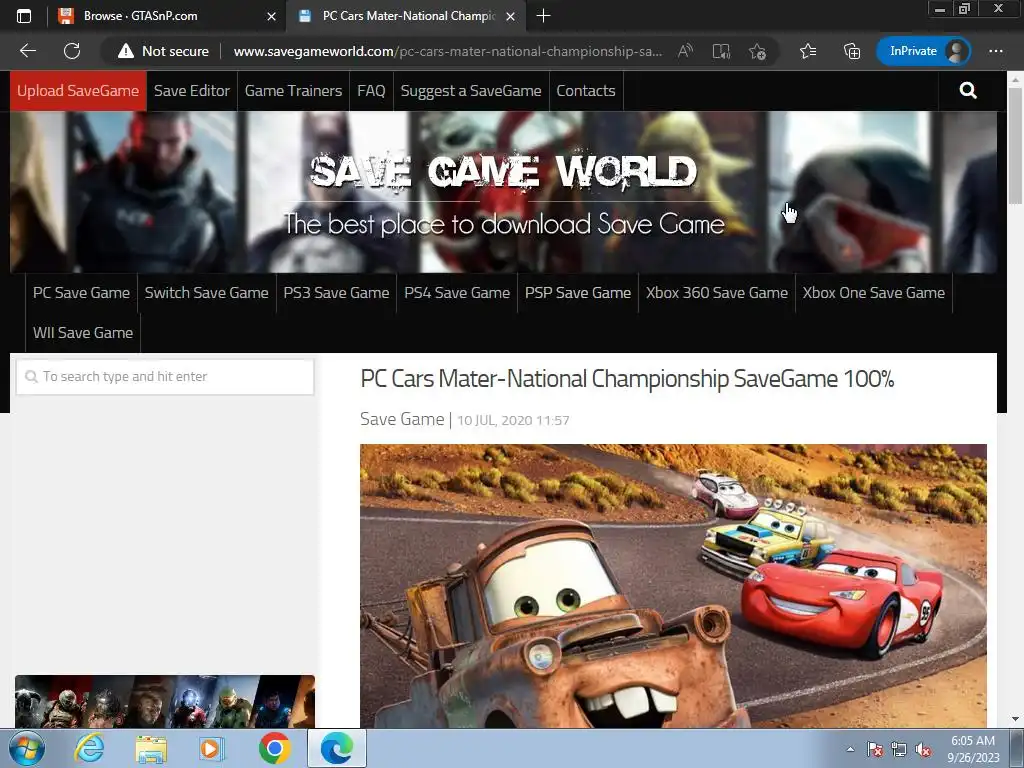Open the Save Editor menu item
The image size is (1024, 768).
pyautogui.click(x=192, y=91)
